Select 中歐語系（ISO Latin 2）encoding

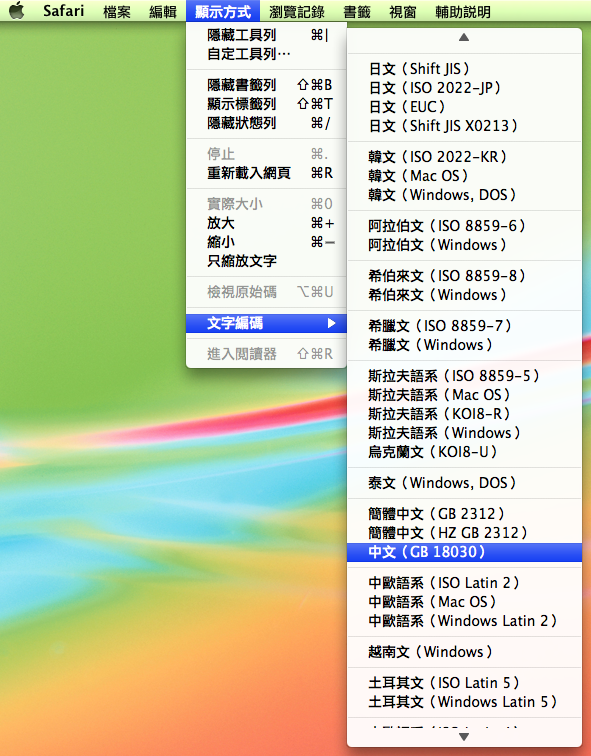[x=464, y=583]
